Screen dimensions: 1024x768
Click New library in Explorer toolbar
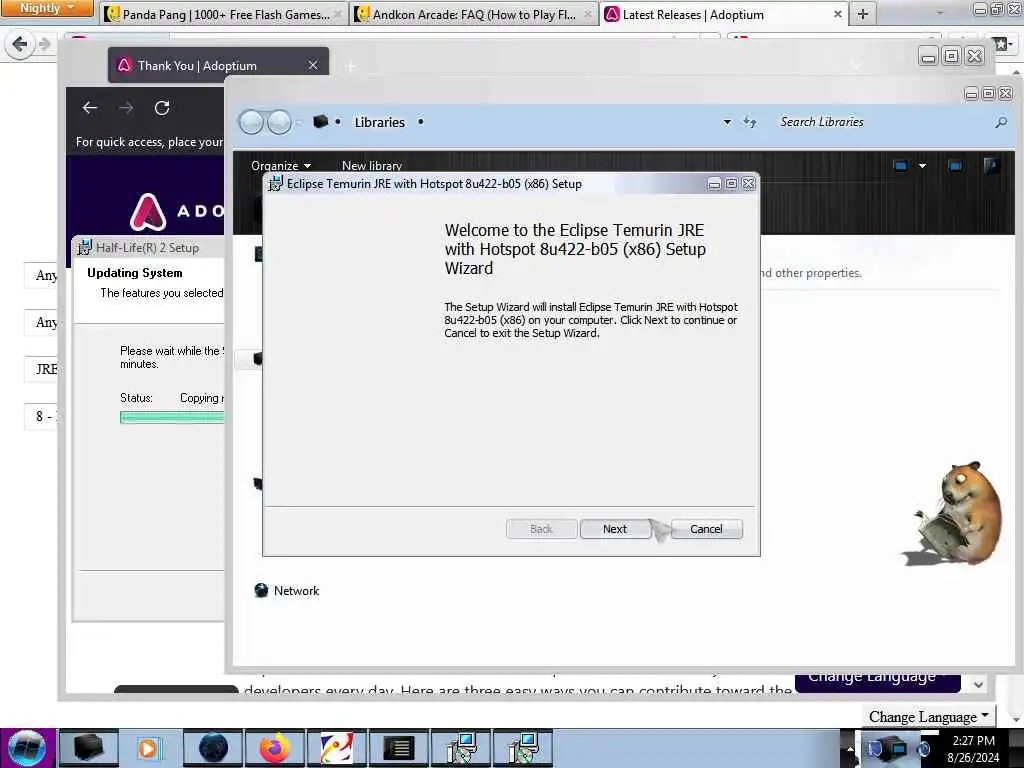click(372, 166)
